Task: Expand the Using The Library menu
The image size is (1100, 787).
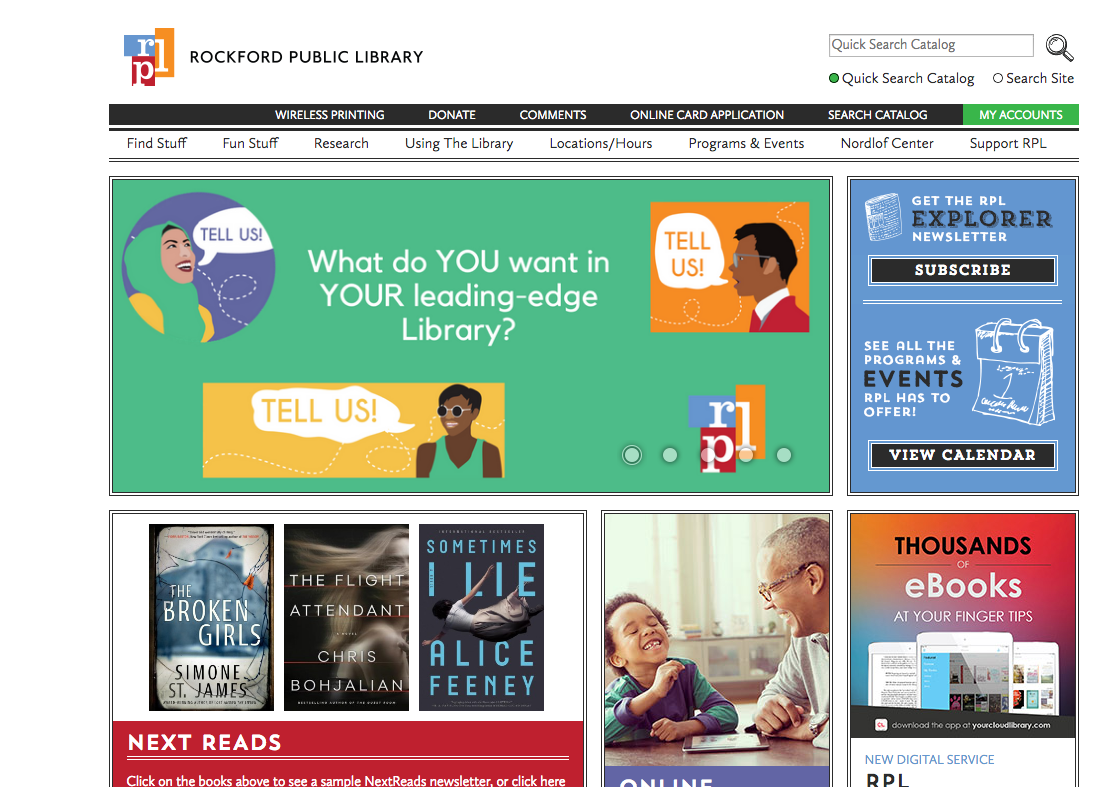Action: pos(459,143)
